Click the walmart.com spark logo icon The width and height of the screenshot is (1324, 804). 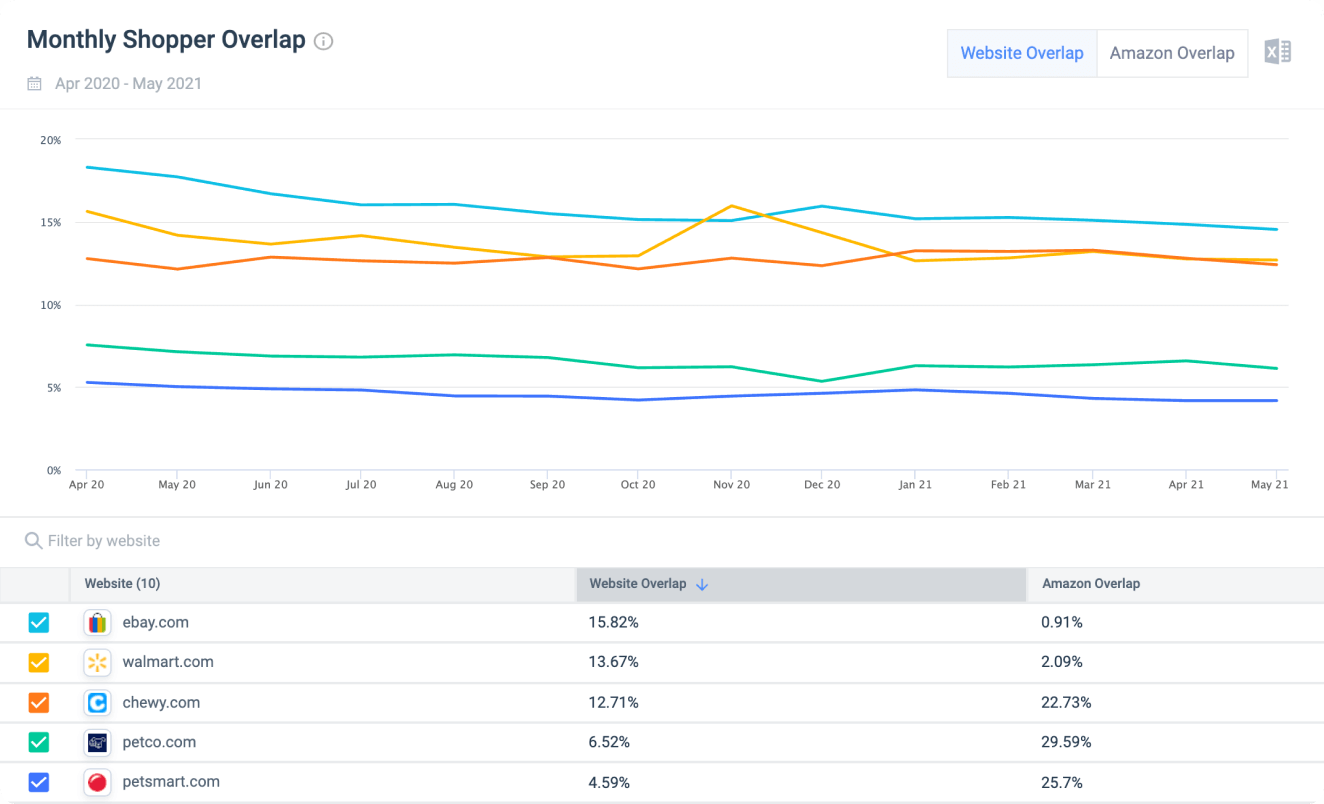pos(97,663)
